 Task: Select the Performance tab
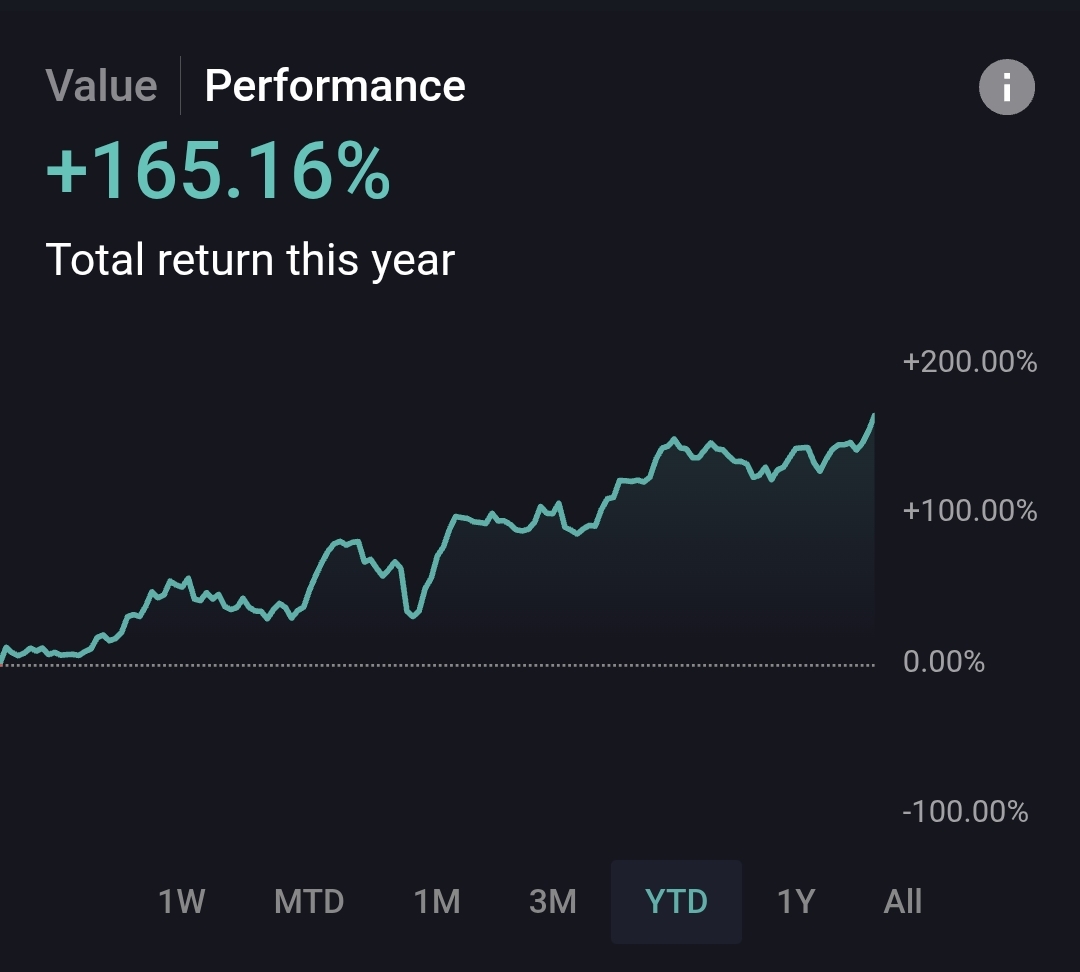point(335,86)
